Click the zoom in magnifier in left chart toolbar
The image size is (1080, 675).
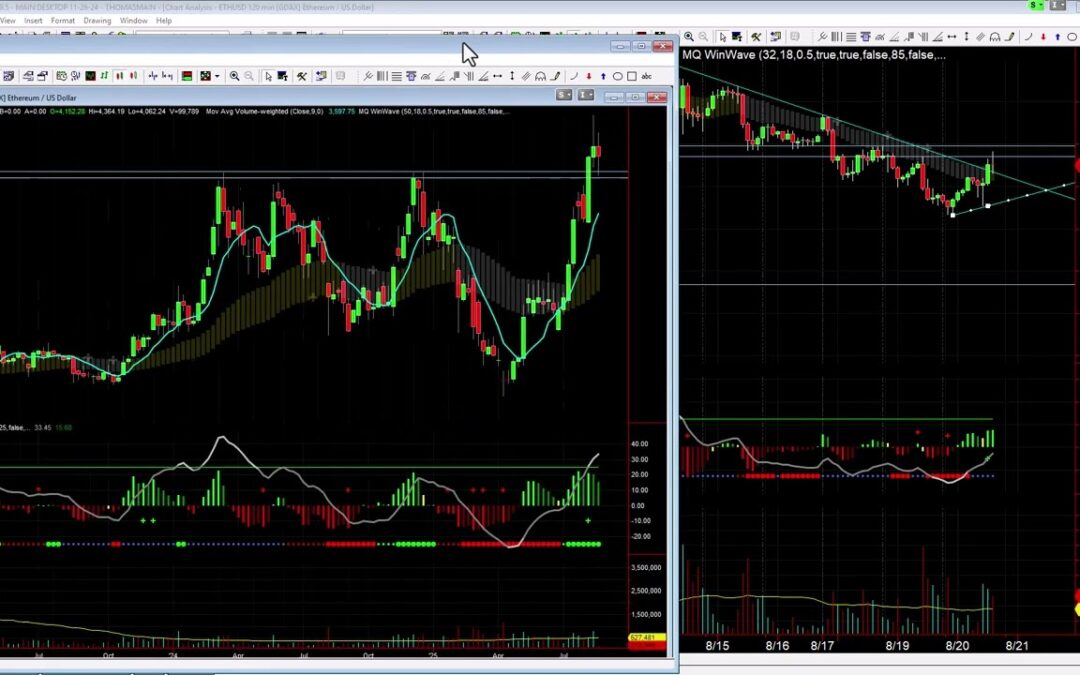234,76
